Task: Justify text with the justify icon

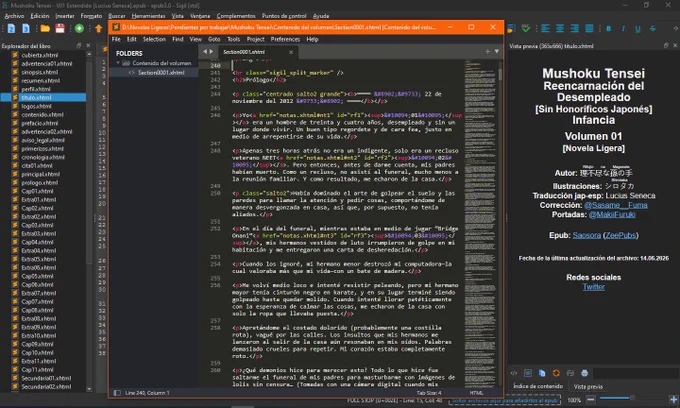Action: pyautogui.click(x=589, y=29)
